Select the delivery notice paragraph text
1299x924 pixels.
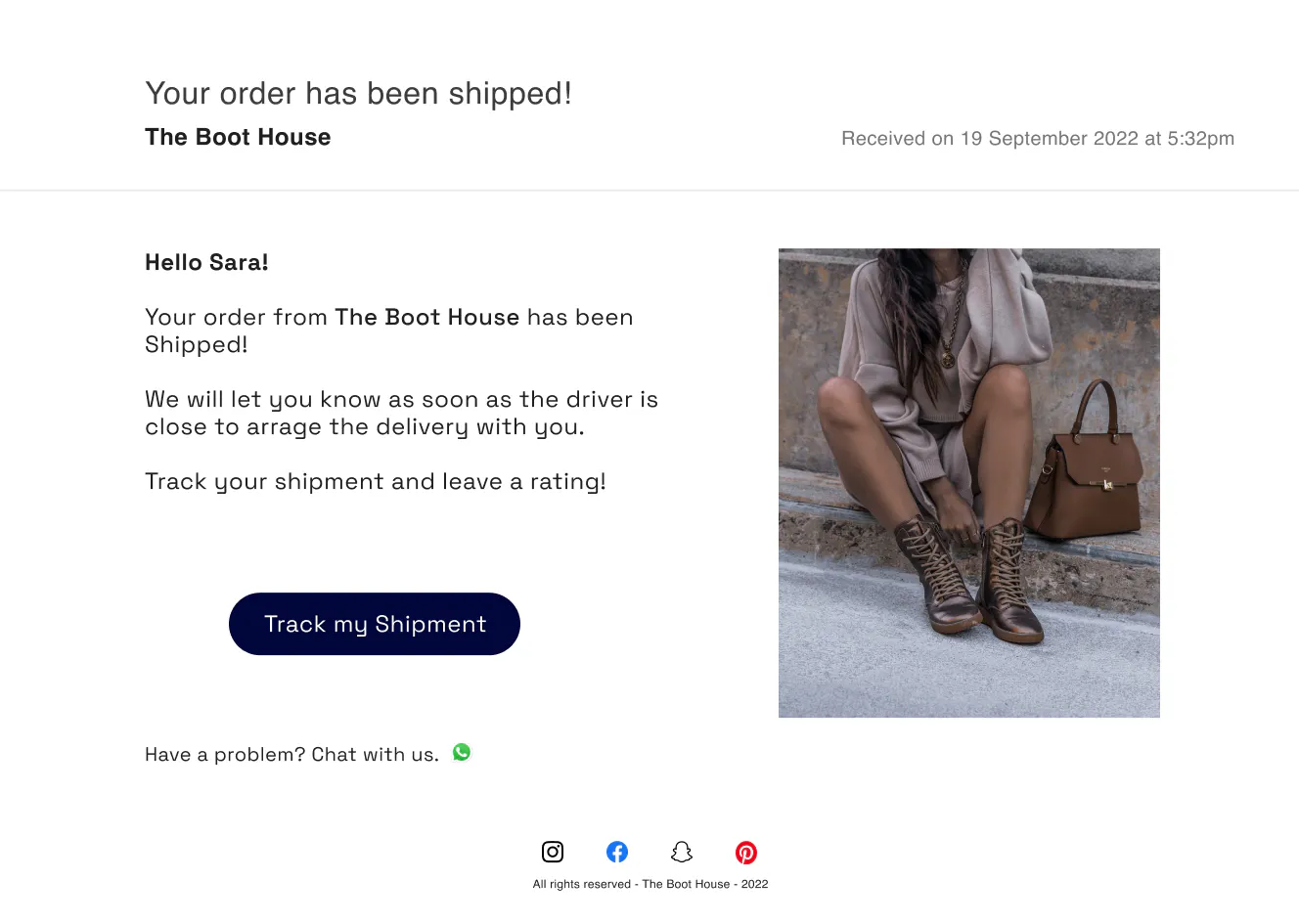point(401,413)
